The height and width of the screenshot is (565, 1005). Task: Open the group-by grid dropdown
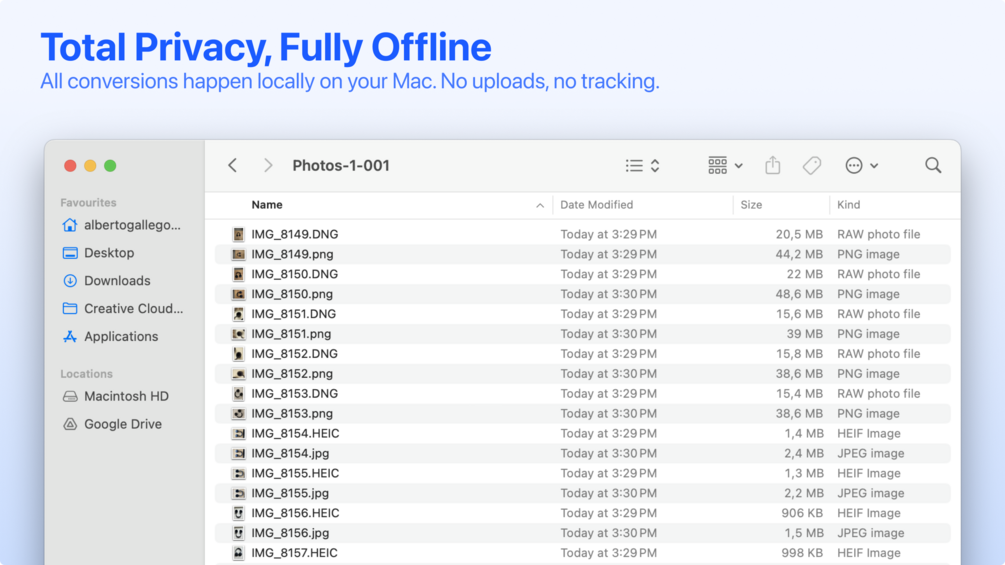pyautogui.click(x=725, y=165)
